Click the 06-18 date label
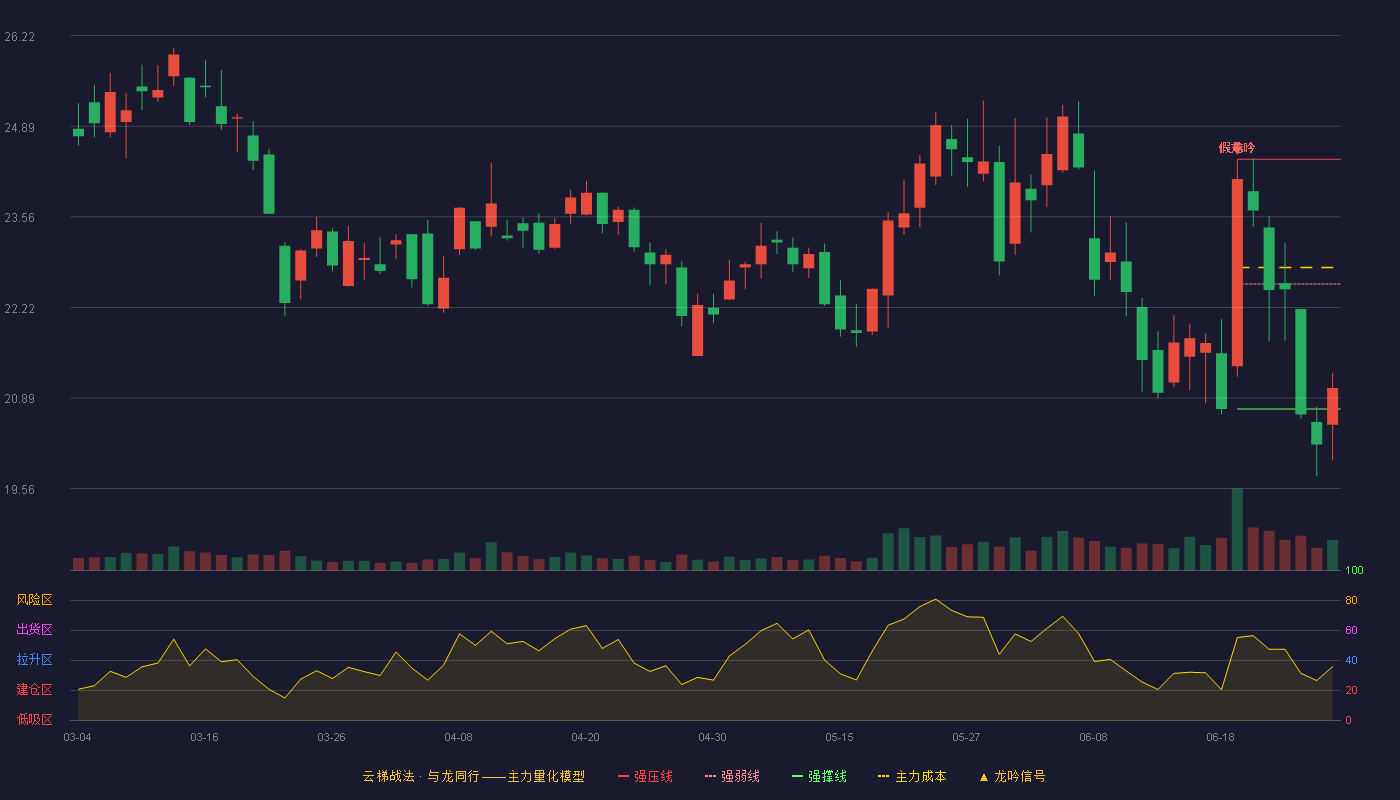This screenshot has width=1400, height=800. click(1220, 737)
